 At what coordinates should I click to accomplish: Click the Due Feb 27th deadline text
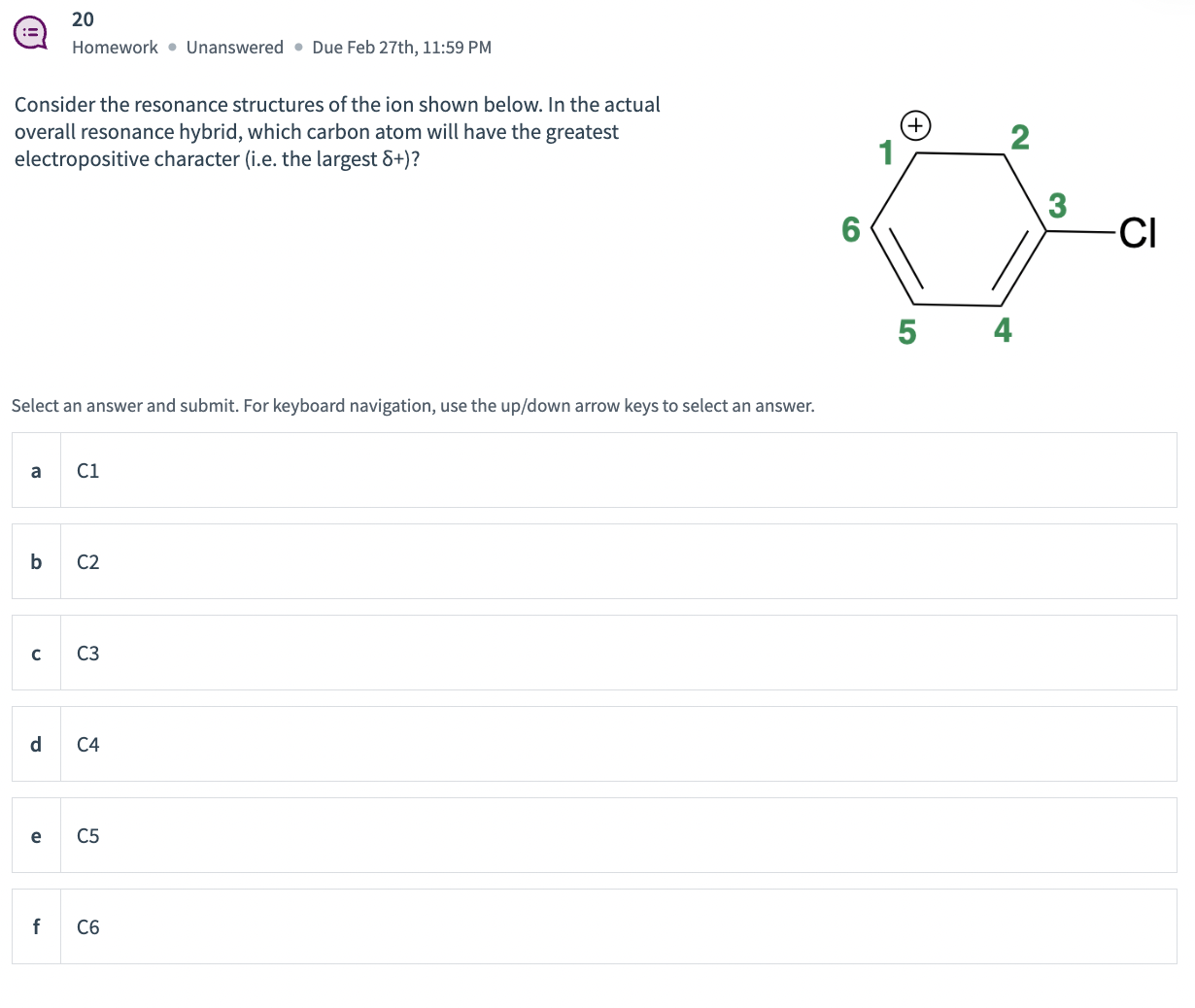pos(401,47)
